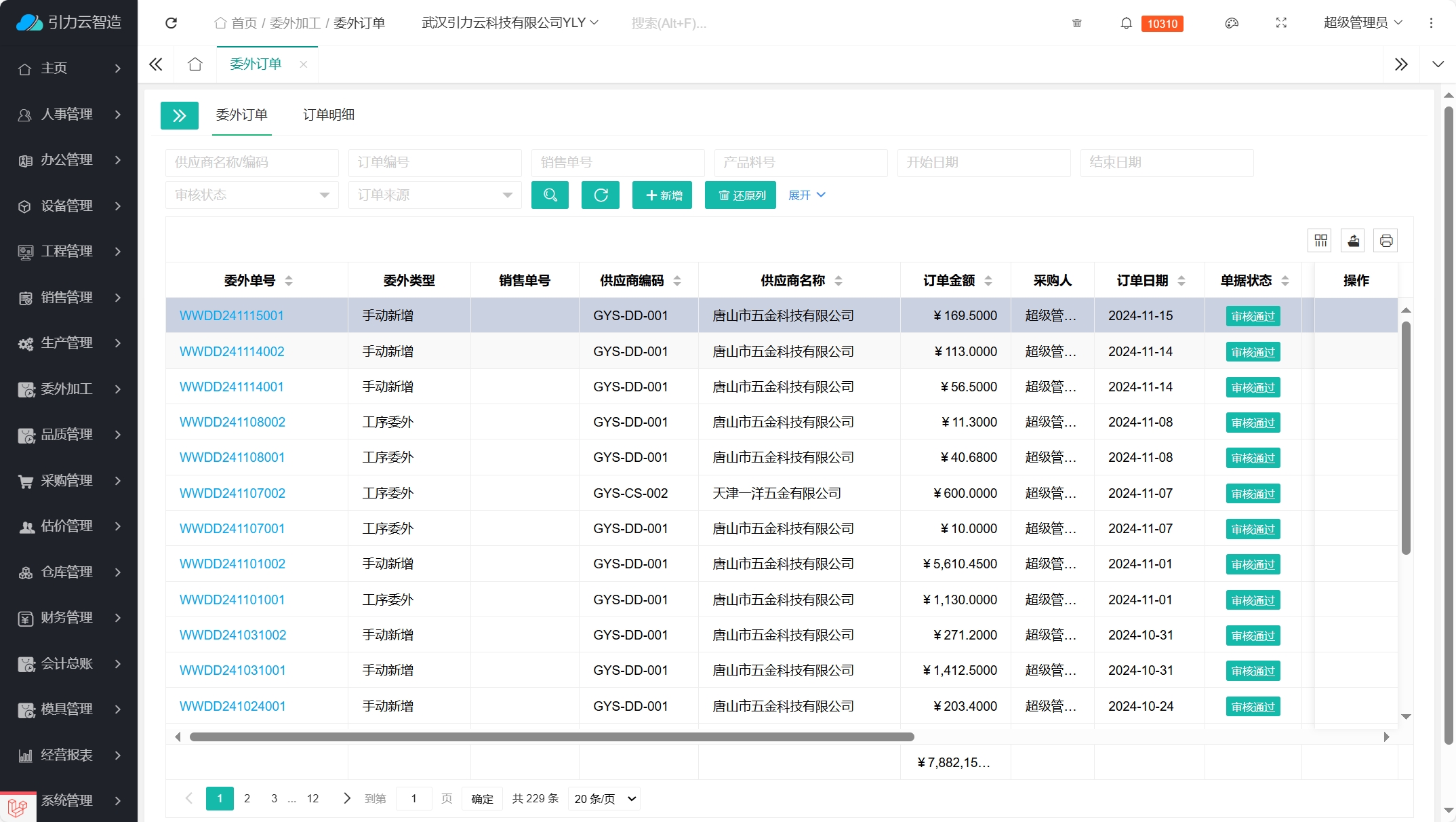Click the export icon above the table

(1353, 240)
